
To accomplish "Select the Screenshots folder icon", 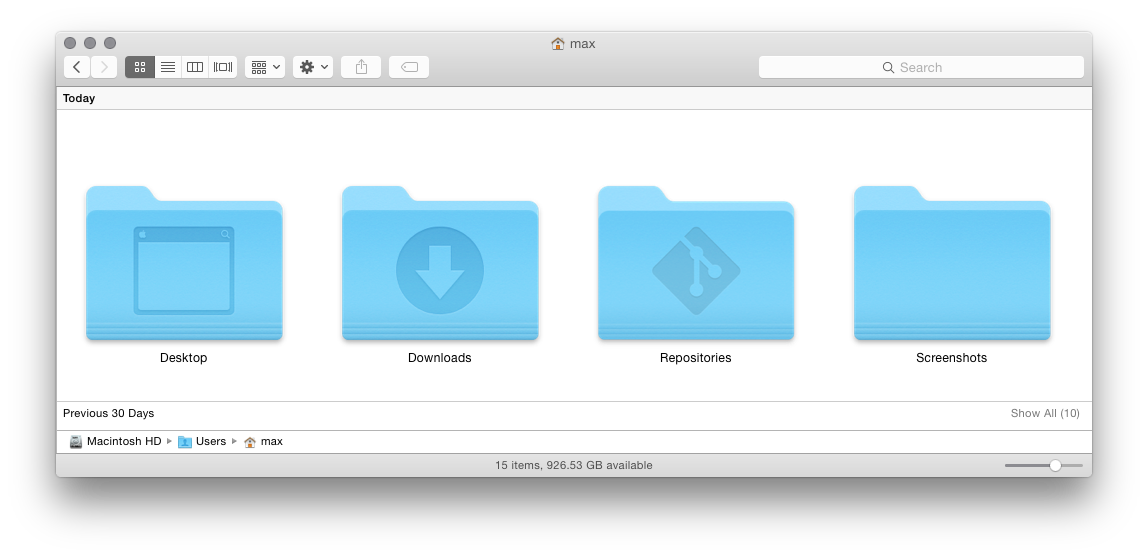I will click(x=952, y=263).
